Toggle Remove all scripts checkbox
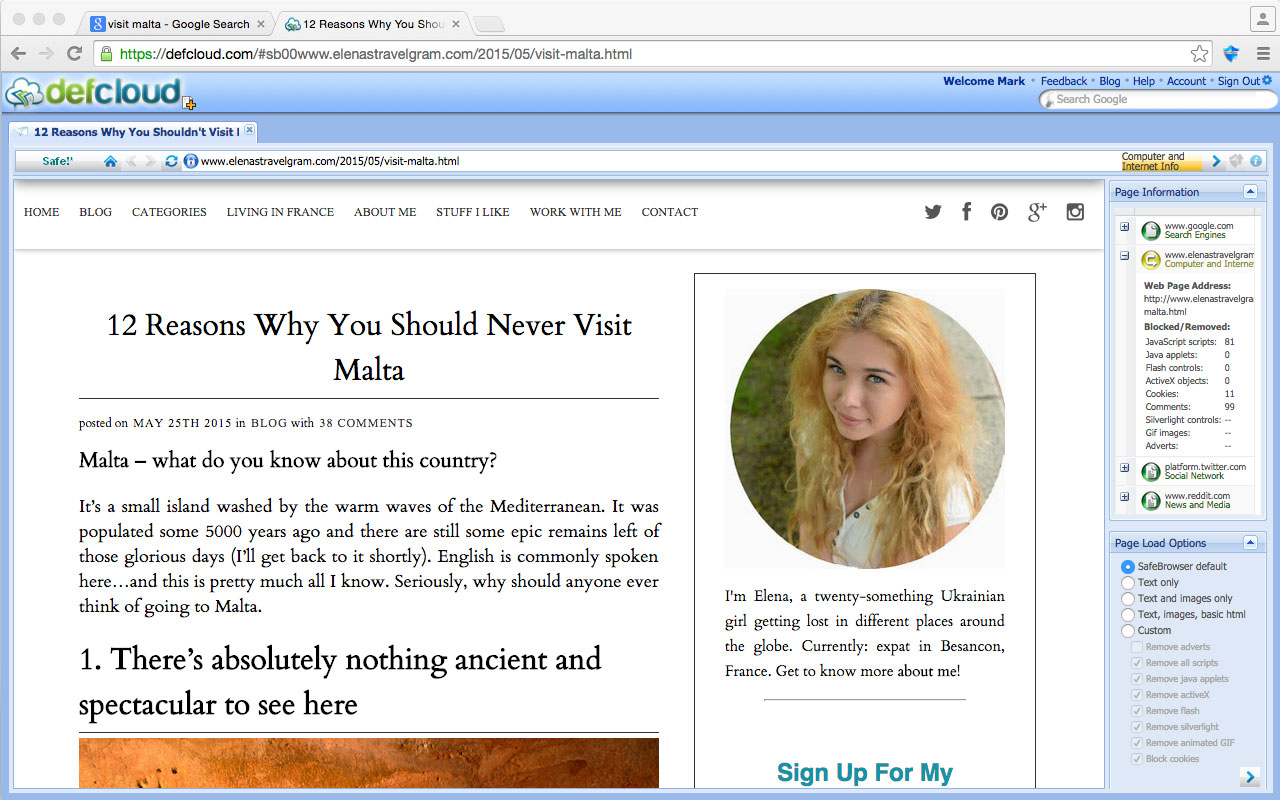Screen dimensions: 1280x800 tap(1137, 663)
